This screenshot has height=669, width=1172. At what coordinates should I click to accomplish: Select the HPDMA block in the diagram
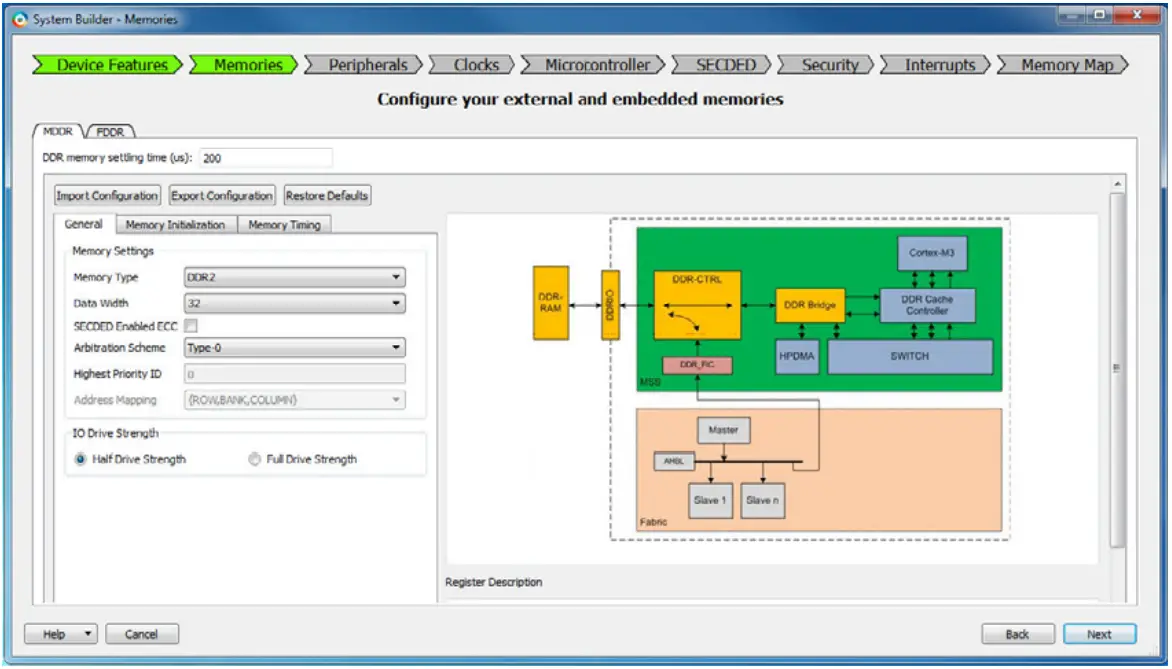[797, 356]
